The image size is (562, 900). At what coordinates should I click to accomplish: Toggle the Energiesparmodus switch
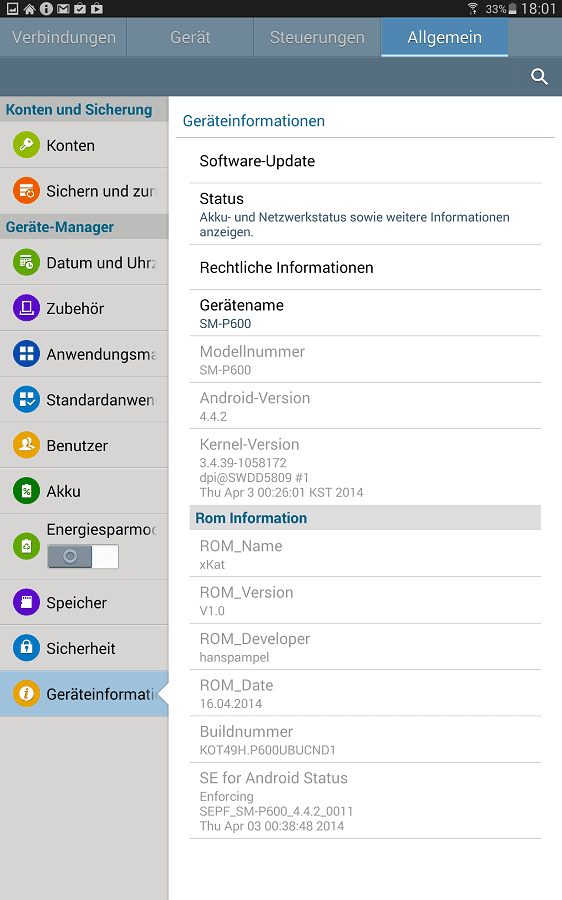click(x=83, y=556)
